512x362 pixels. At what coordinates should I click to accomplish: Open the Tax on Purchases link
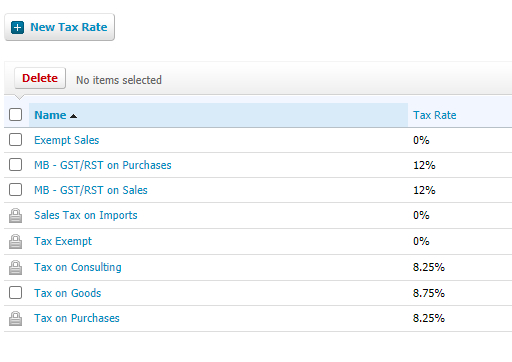77,318
